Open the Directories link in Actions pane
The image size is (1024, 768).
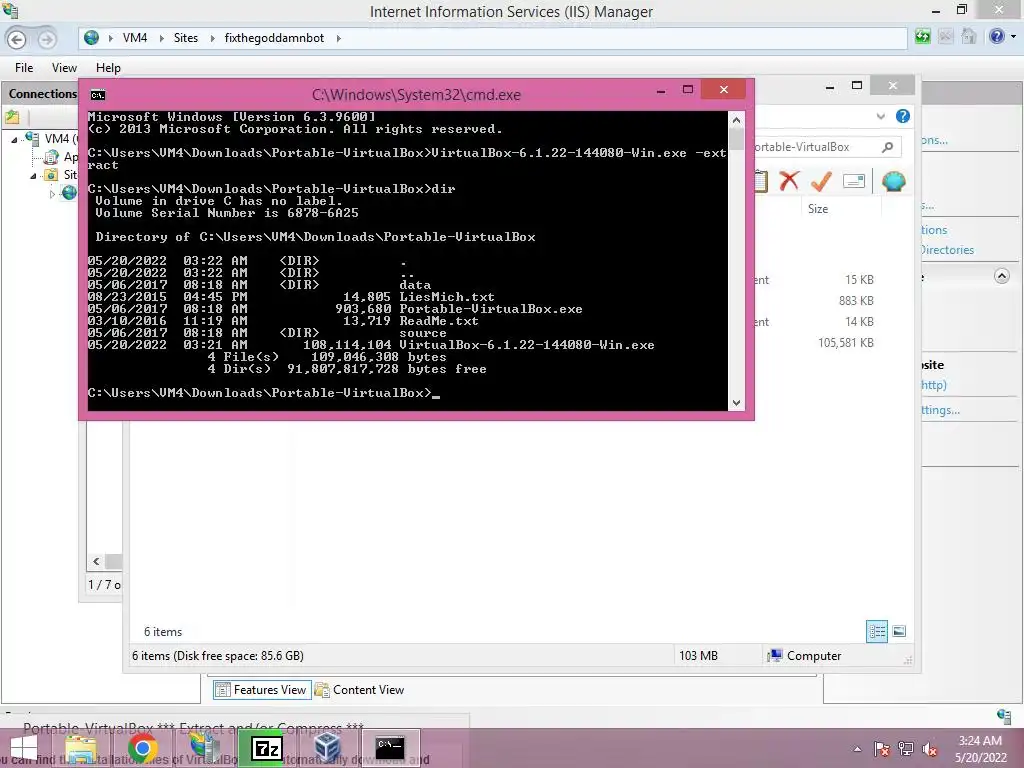coord(947,250)
